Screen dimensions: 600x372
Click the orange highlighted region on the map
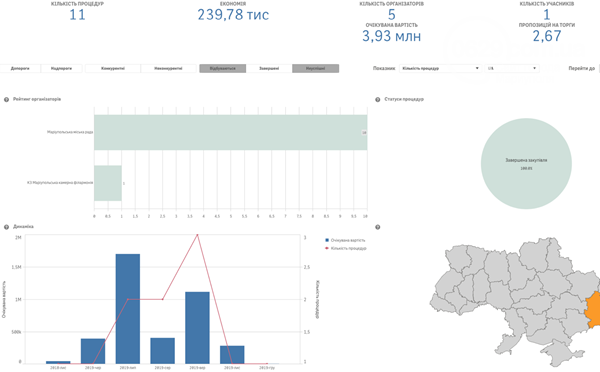point(593,309)
